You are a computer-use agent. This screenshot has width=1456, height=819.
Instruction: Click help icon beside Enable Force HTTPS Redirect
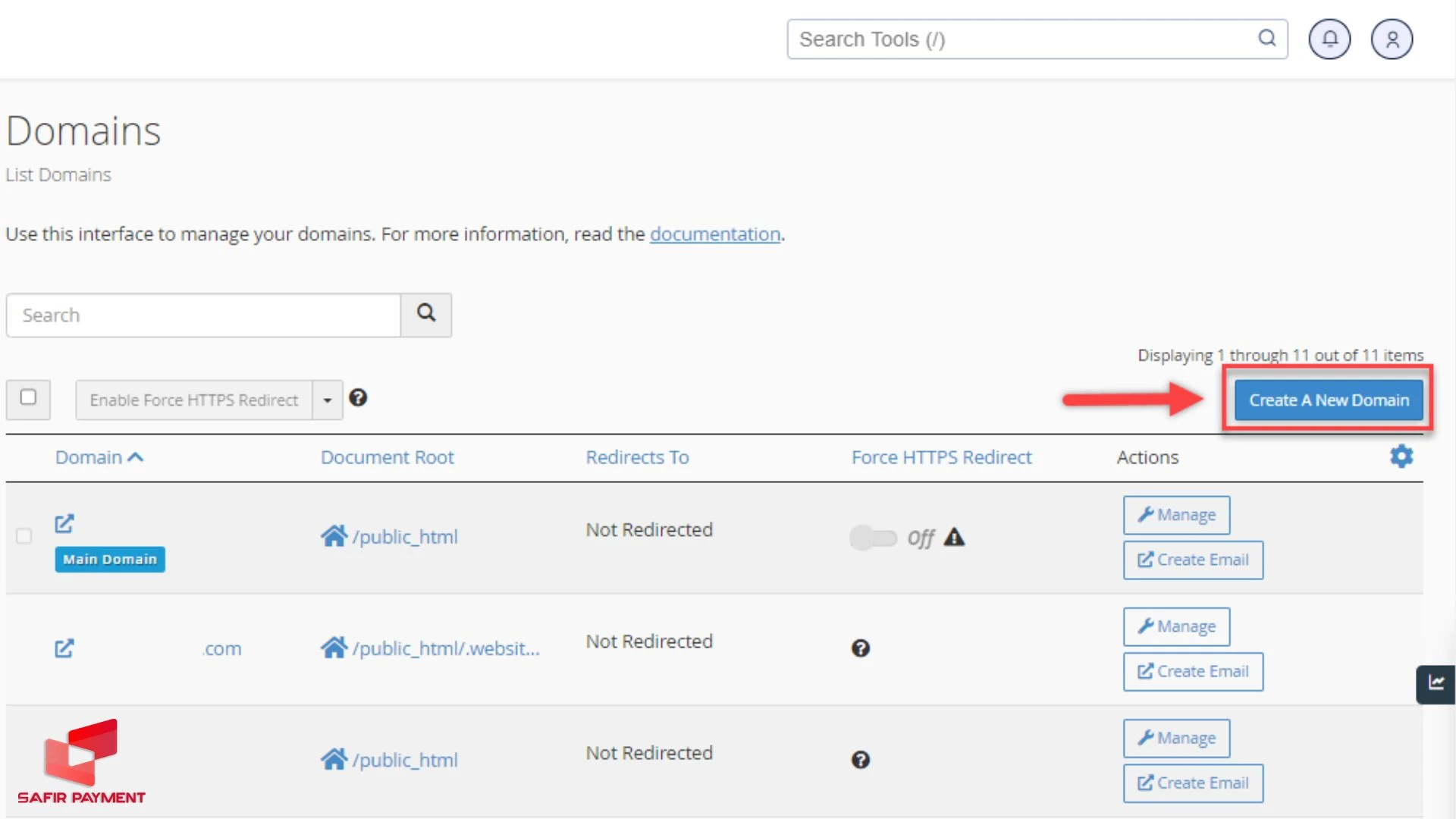click(x=358, y=398)
